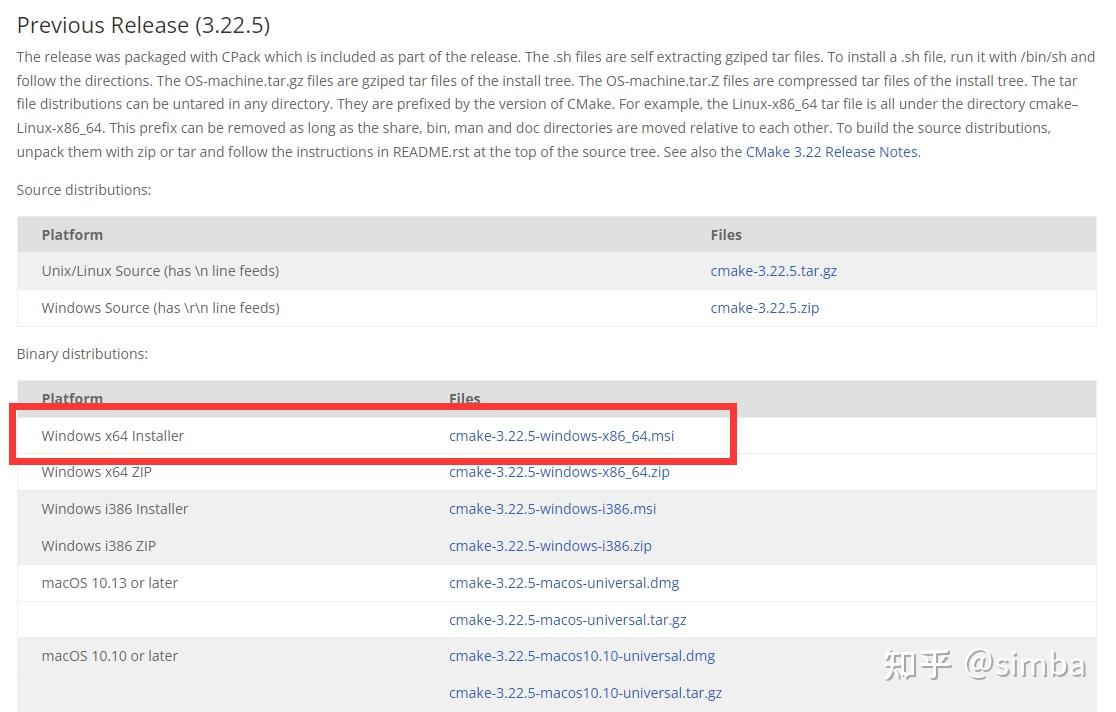Download cmake-3.22.5.zip Windows source archive
Screen dimensions: 1116x712
(764, 307)
